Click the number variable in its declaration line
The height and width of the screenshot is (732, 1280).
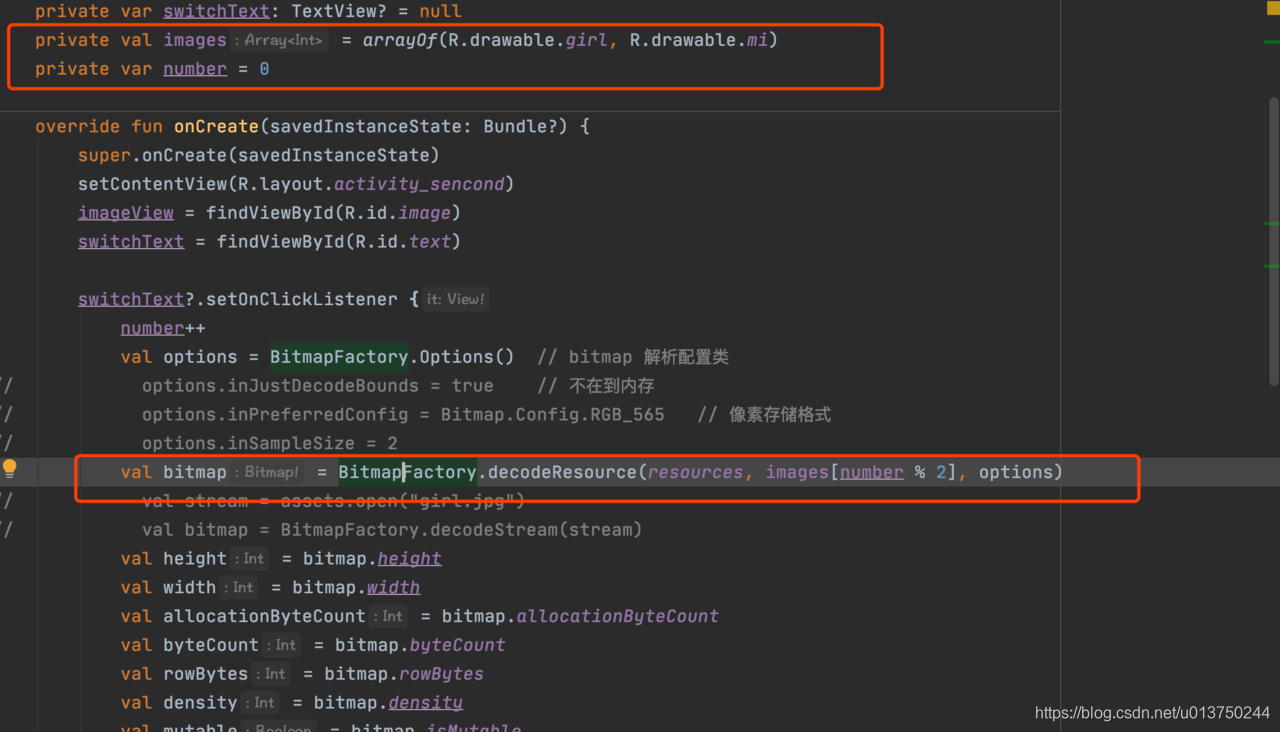coord(195,69)
